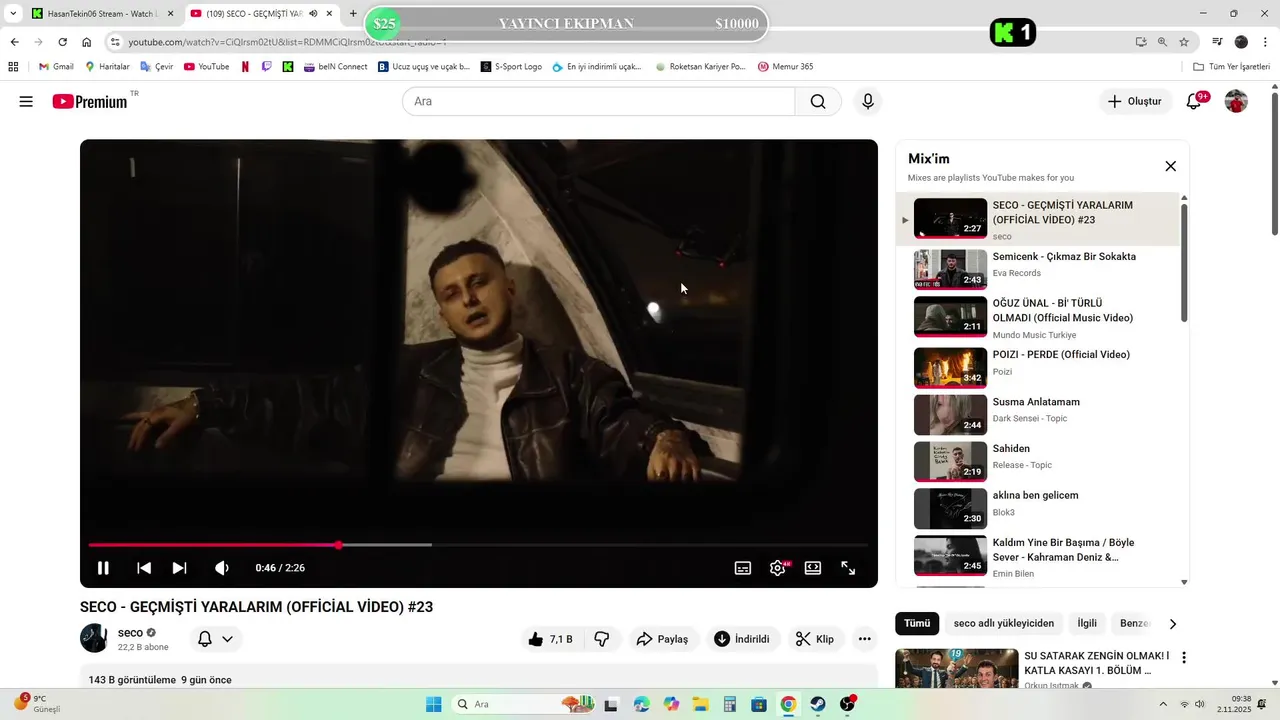This screenshot has width=1280, height=720.
Task: Select 'seco adlı yükleyiciden' chip
Action: click(x=1004, y=623)
